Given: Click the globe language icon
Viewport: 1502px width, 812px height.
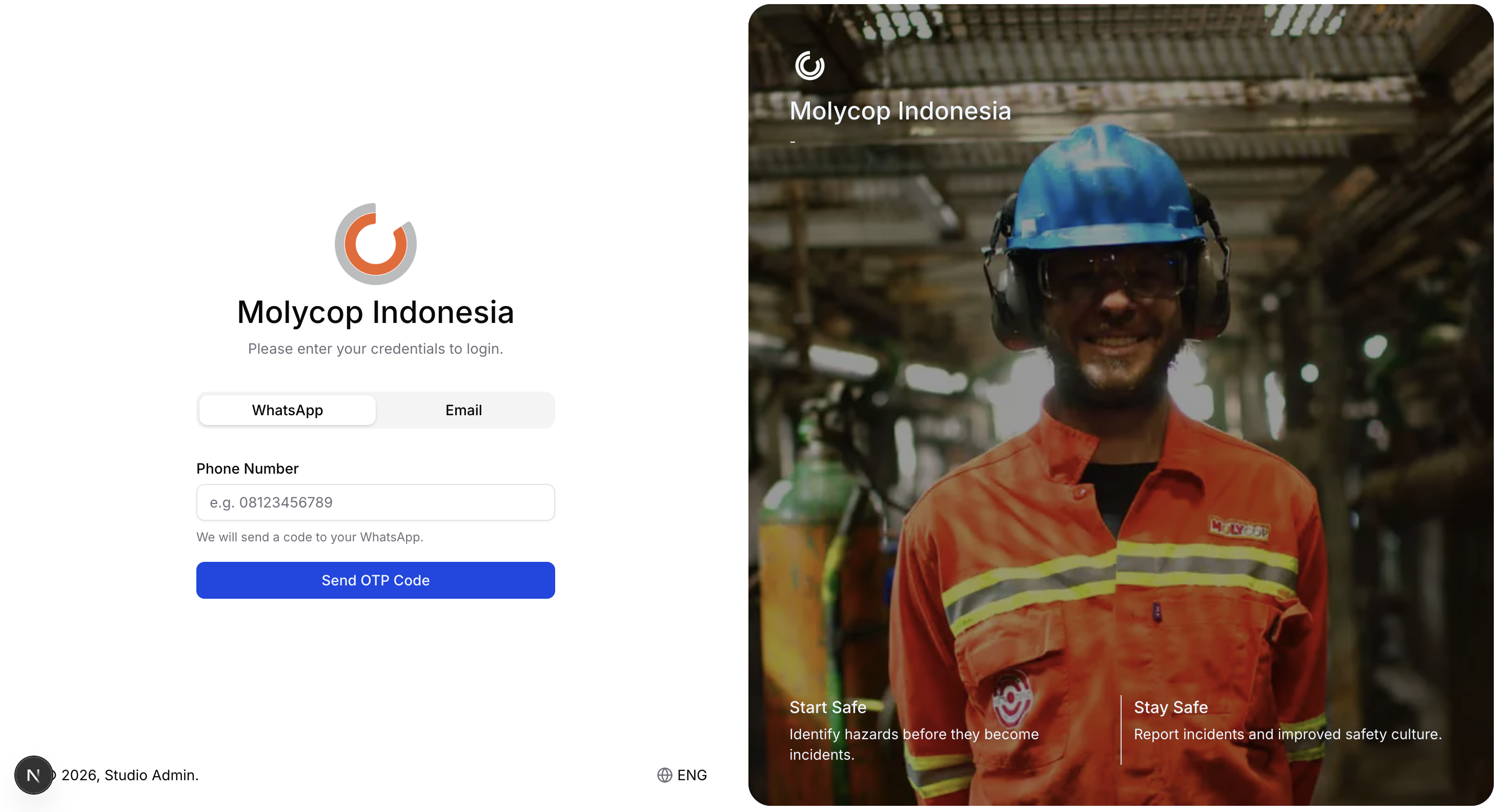Looking at the screenshot, I should tap(665, 775).
